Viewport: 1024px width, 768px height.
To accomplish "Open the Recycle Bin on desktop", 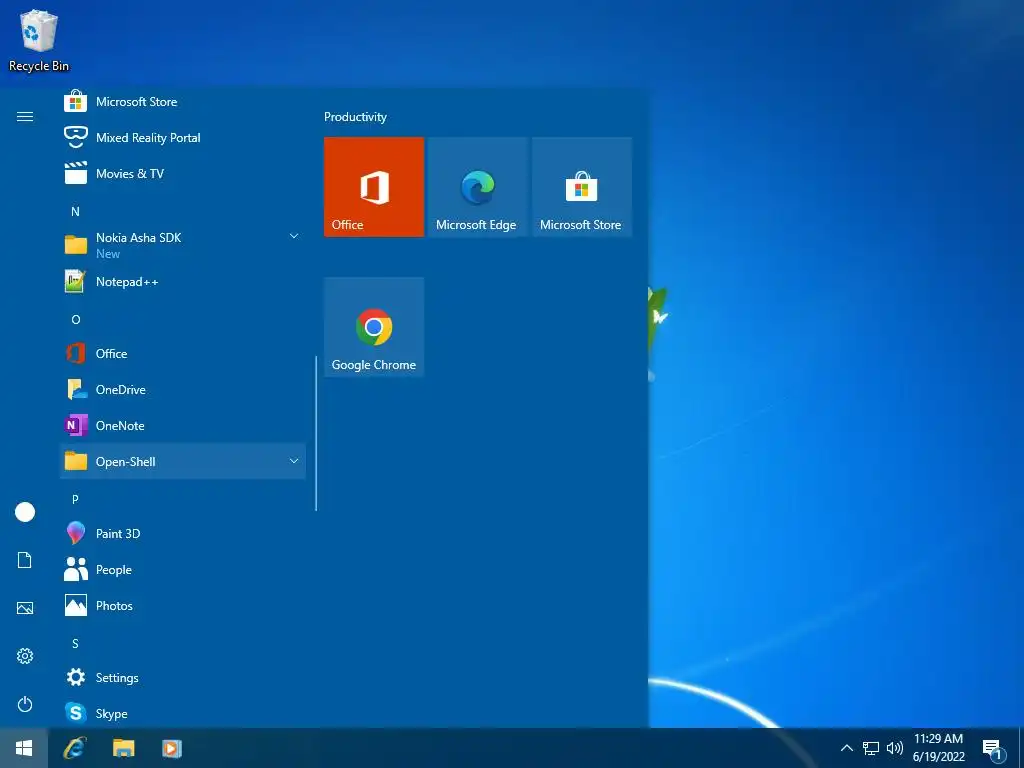I will [x=39, y=40].
